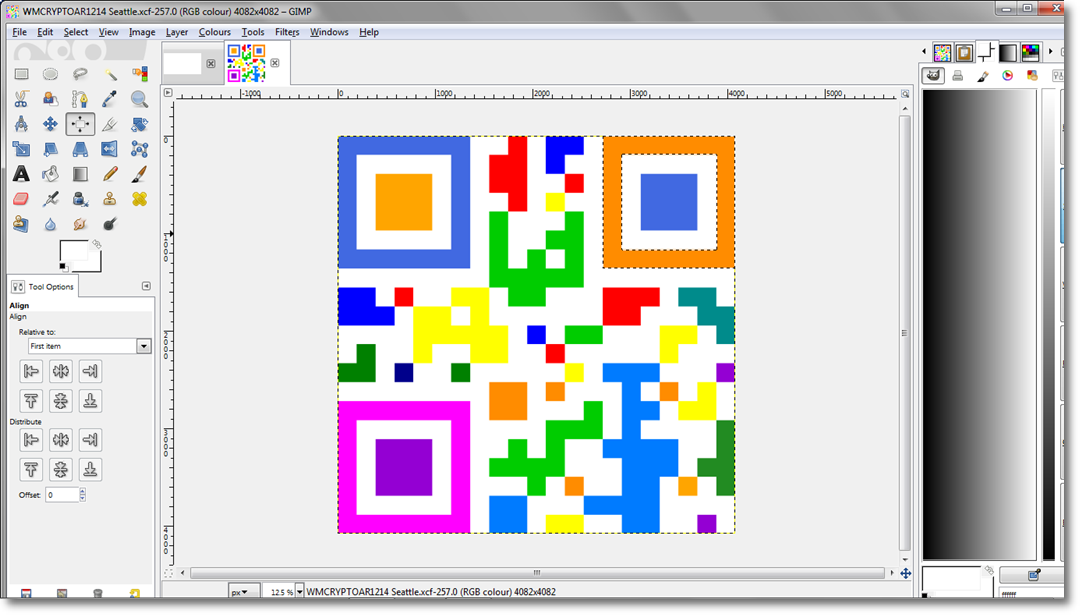Screen dimensions: 1080x615
Task: Choose the Free Select lasso tool
Action: [80, 74]
